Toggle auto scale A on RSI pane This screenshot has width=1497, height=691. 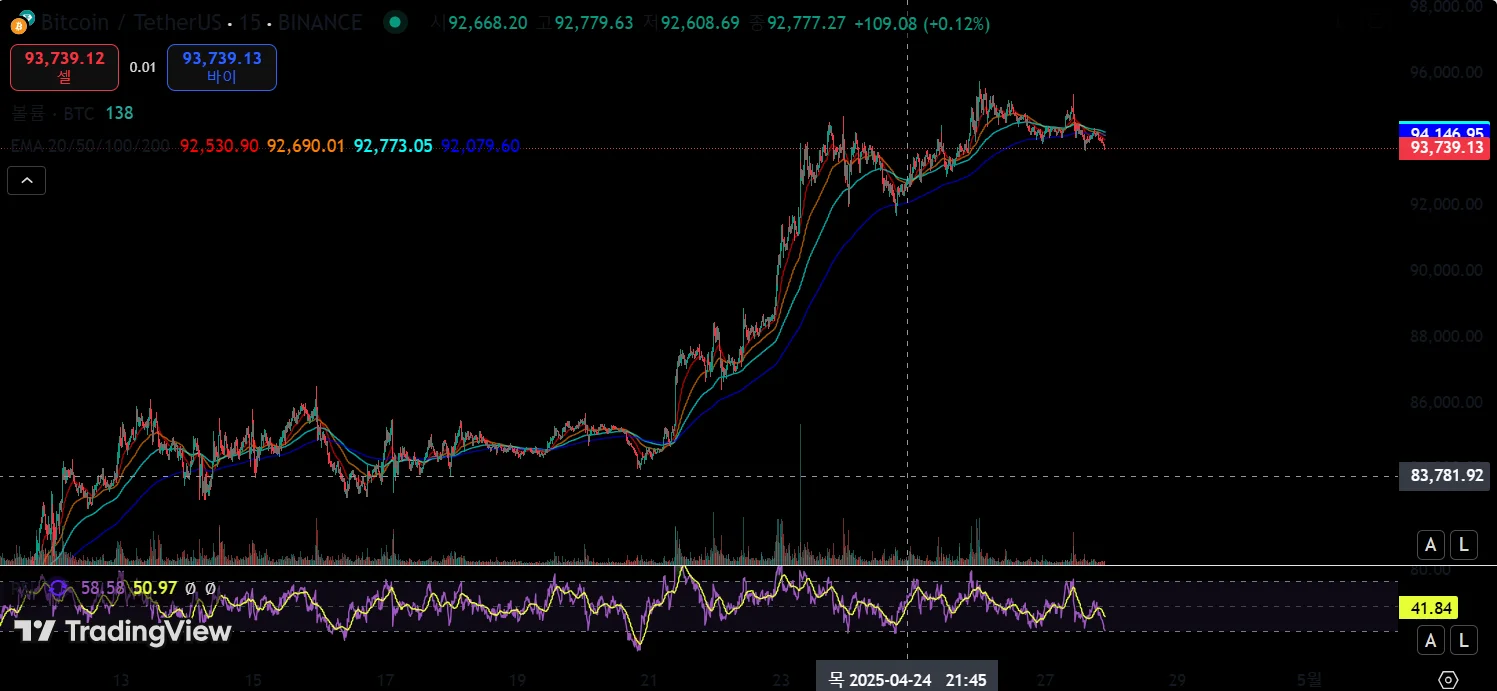coord(1431,641)
